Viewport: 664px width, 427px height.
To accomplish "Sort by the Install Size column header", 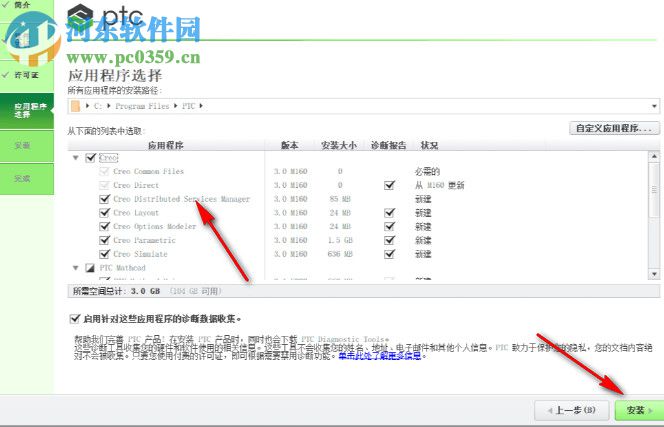I will click(339, 145).
